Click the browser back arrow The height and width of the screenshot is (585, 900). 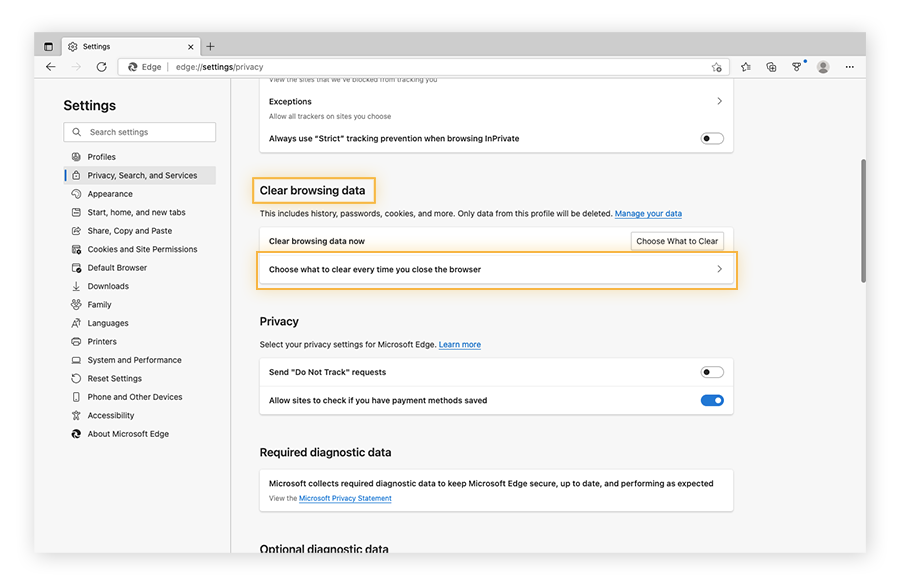pyautogui.click(x=51, y=67)
